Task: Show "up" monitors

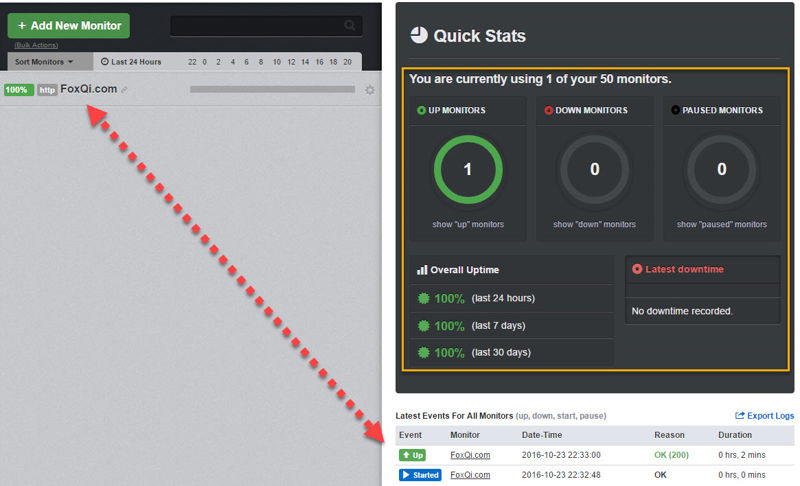Action: 468,224
